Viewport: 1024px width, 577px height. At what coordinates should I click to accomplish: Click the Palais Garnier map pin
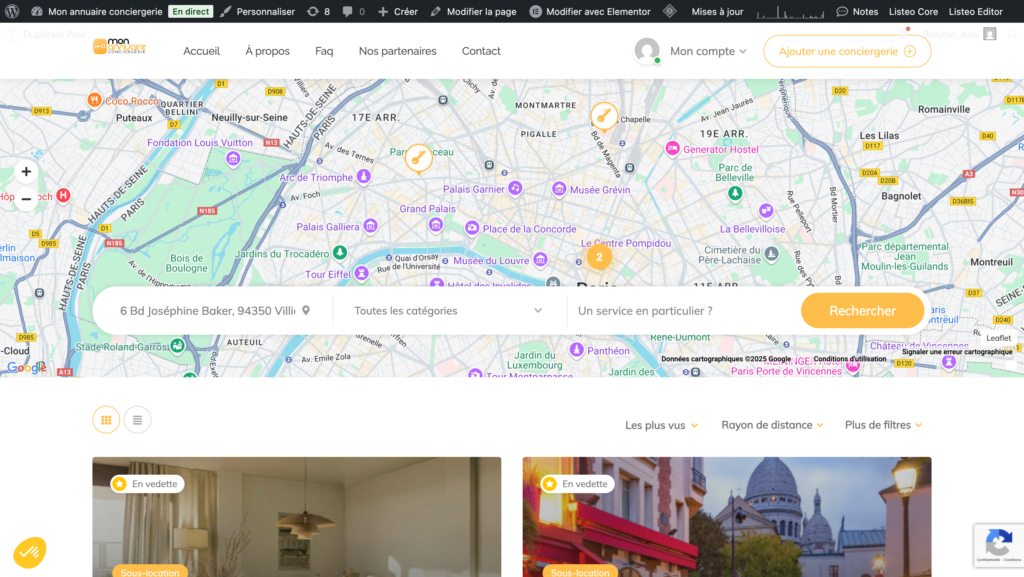click(x=515, y=189)
